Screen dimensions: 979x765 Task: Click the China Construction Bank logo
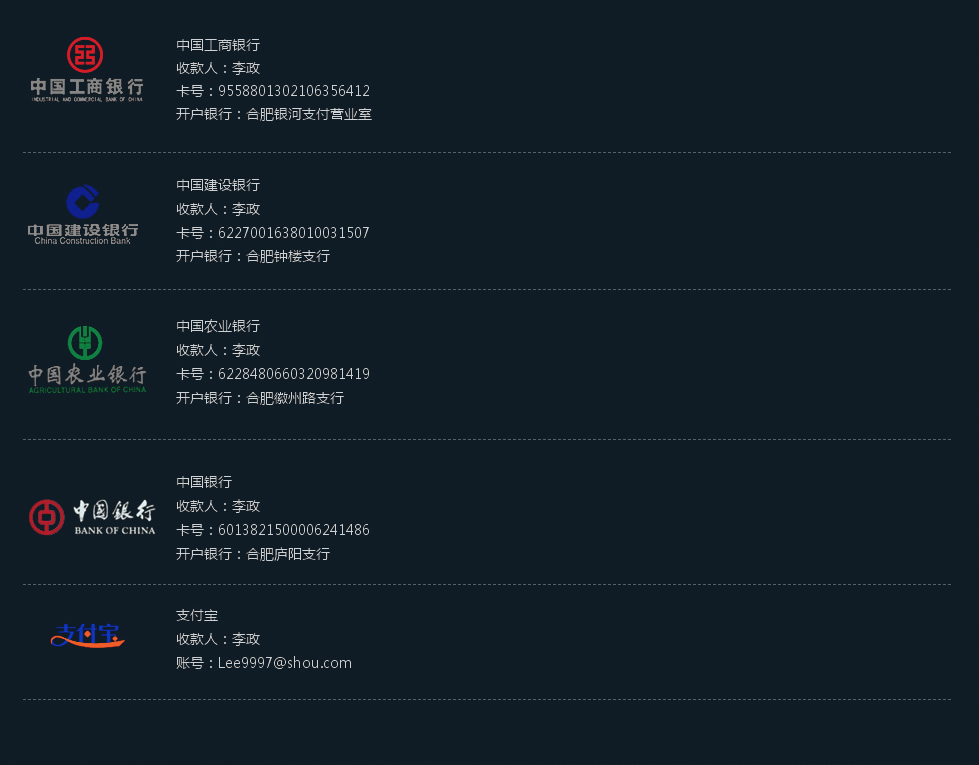tap(83, 215)
